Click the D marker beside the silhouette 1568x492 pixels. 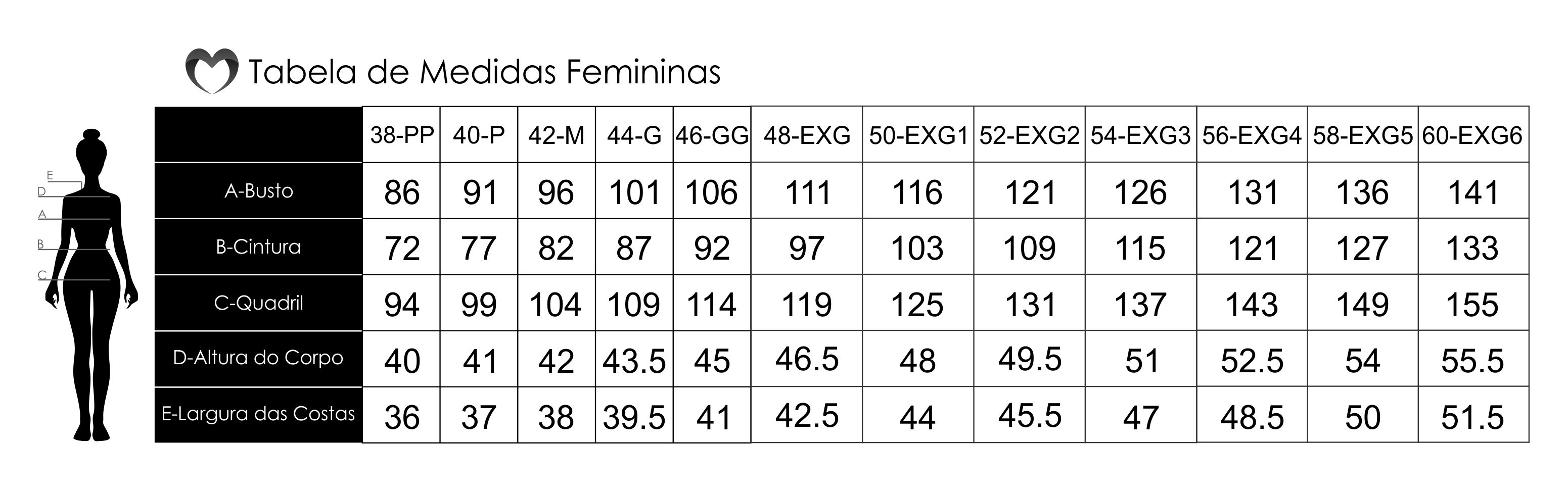(41, 191)
